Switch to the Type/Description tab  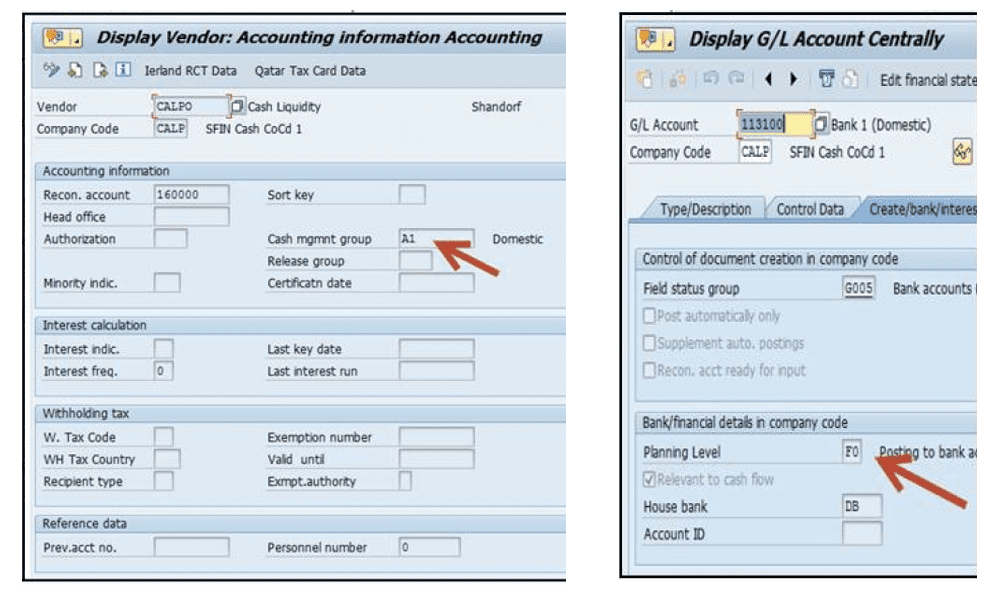(706, 210)
